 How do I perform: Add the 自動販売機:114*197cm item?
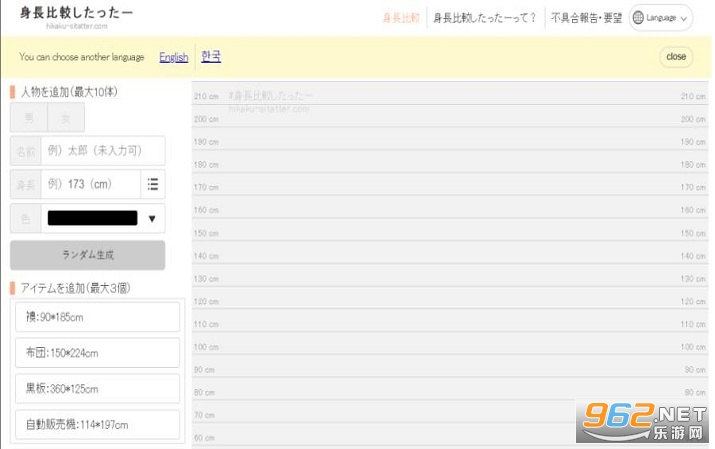click(x=97, y=425)
